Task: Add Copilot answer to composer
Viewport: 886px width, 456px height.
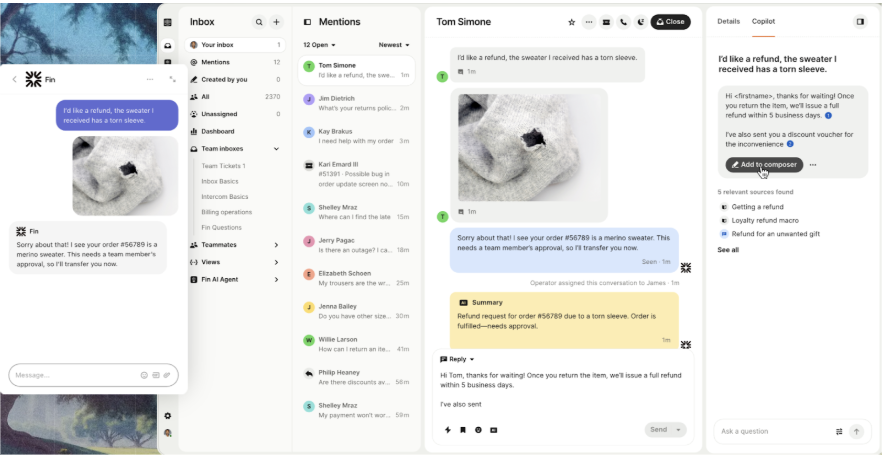Action: coord(764,165)
